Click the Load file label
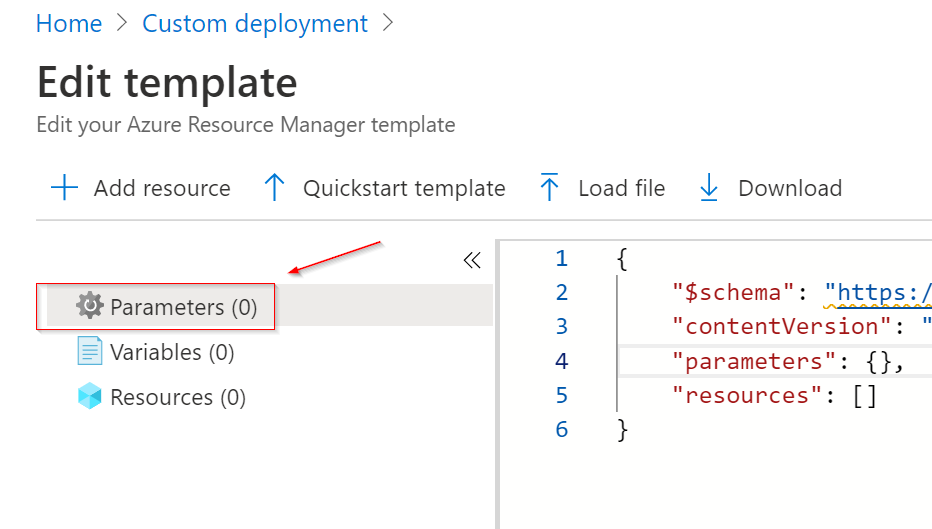This screenshot has height=529, width=932. pos(622,188)
